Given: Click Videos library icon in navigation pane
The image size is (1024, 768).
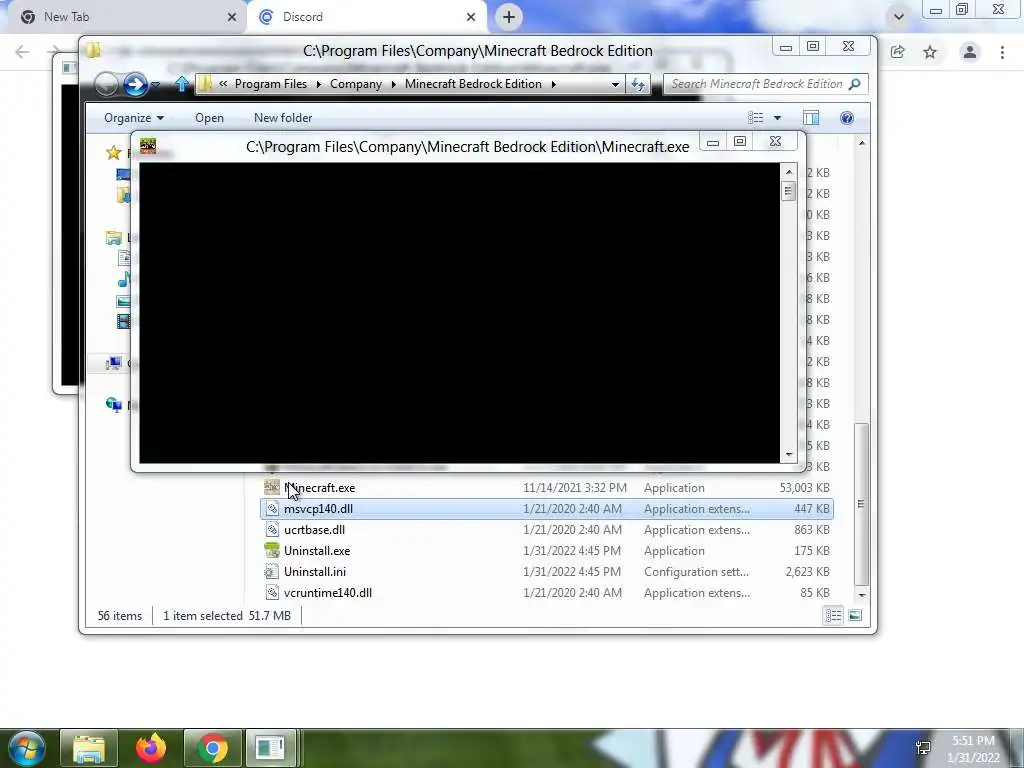Looking at the screenshot, I should pyautogui.click(x=123, y=321).
